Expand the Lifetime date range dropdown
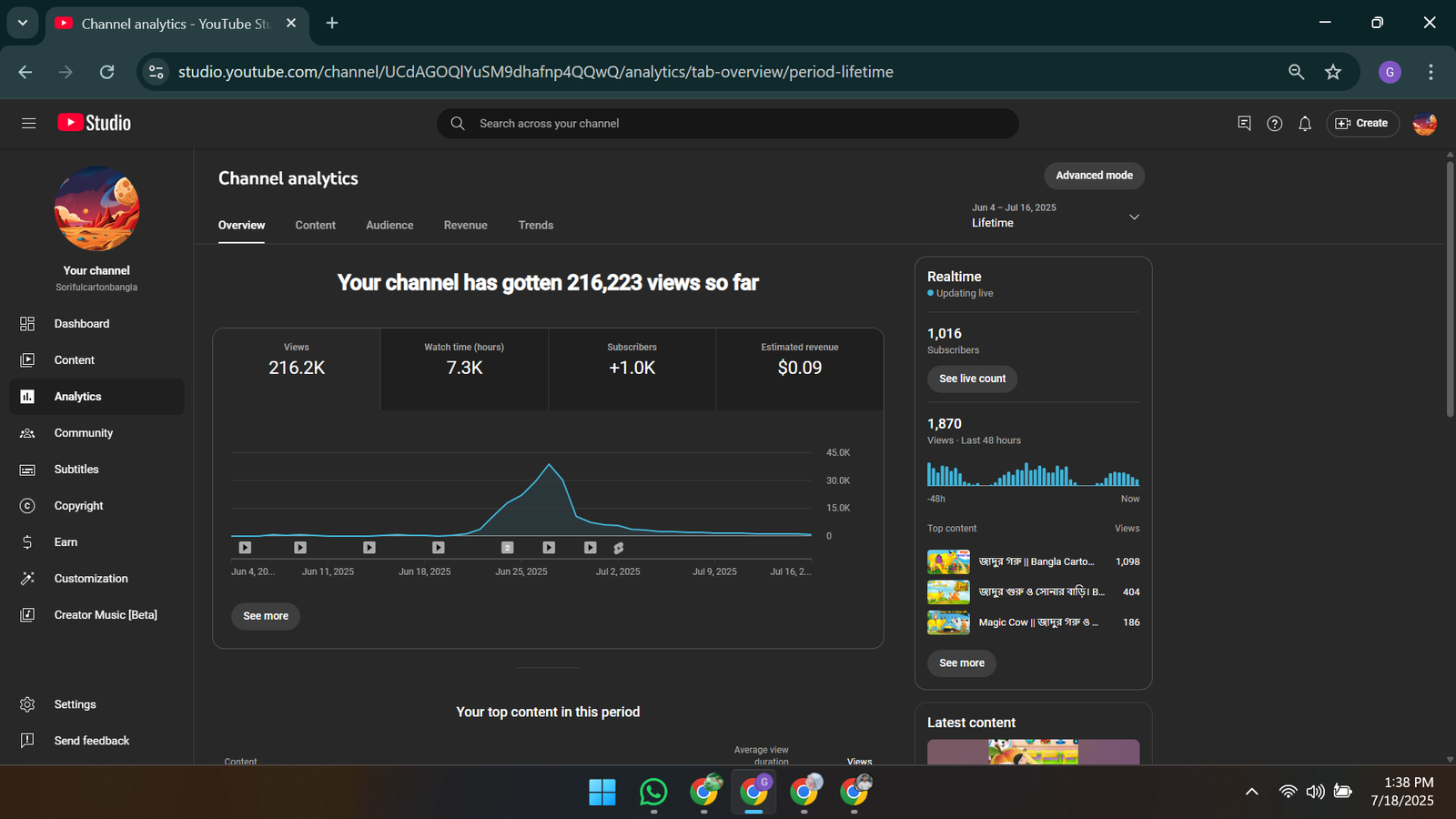 coord(1056,216)
